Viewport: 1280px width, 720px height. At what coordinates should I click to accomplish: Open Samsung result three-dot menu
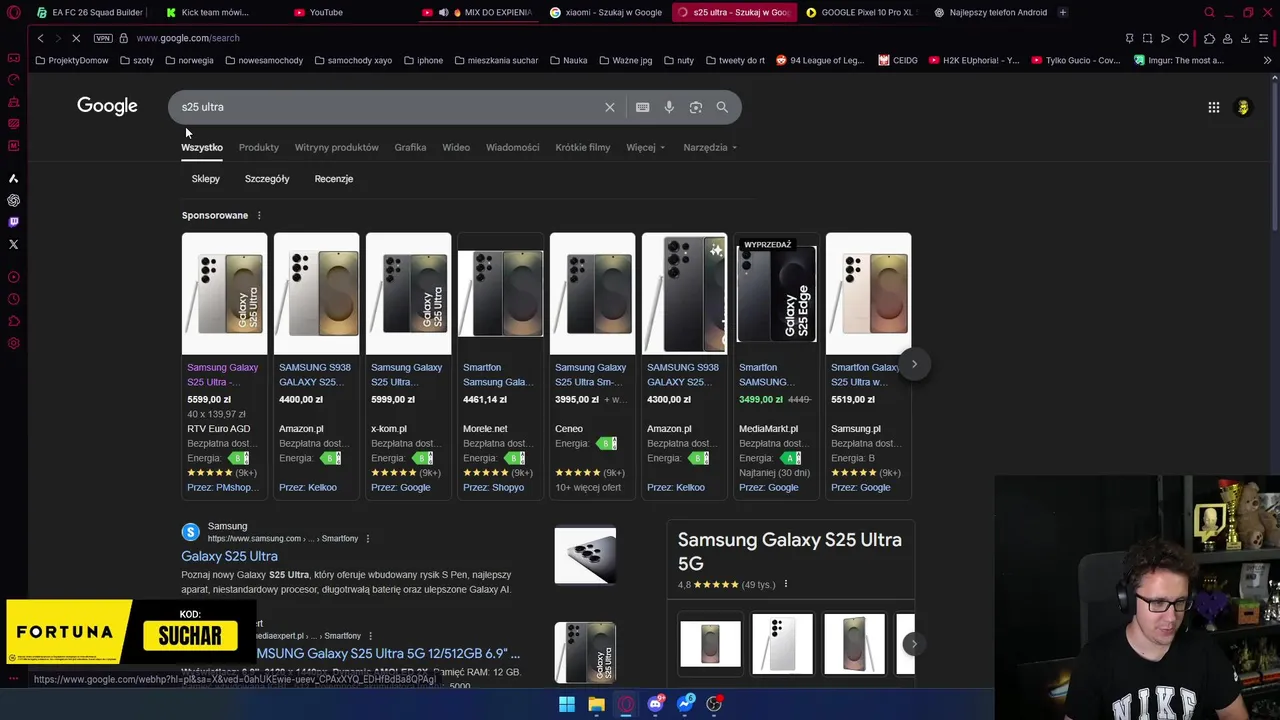(x=367, y=538)
